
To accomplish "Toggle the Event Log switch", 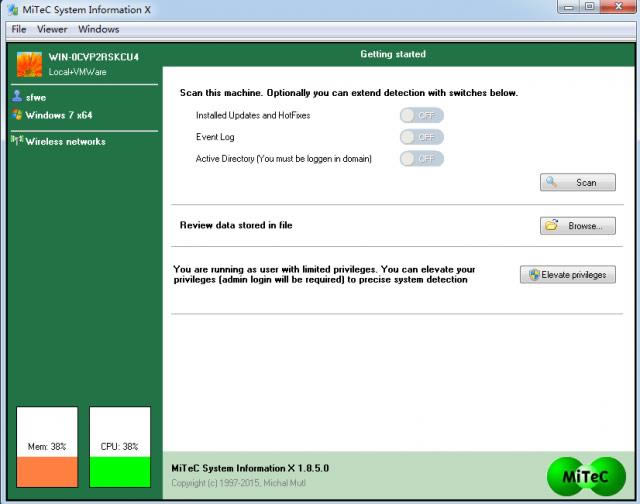I will (x=421, y=137).
